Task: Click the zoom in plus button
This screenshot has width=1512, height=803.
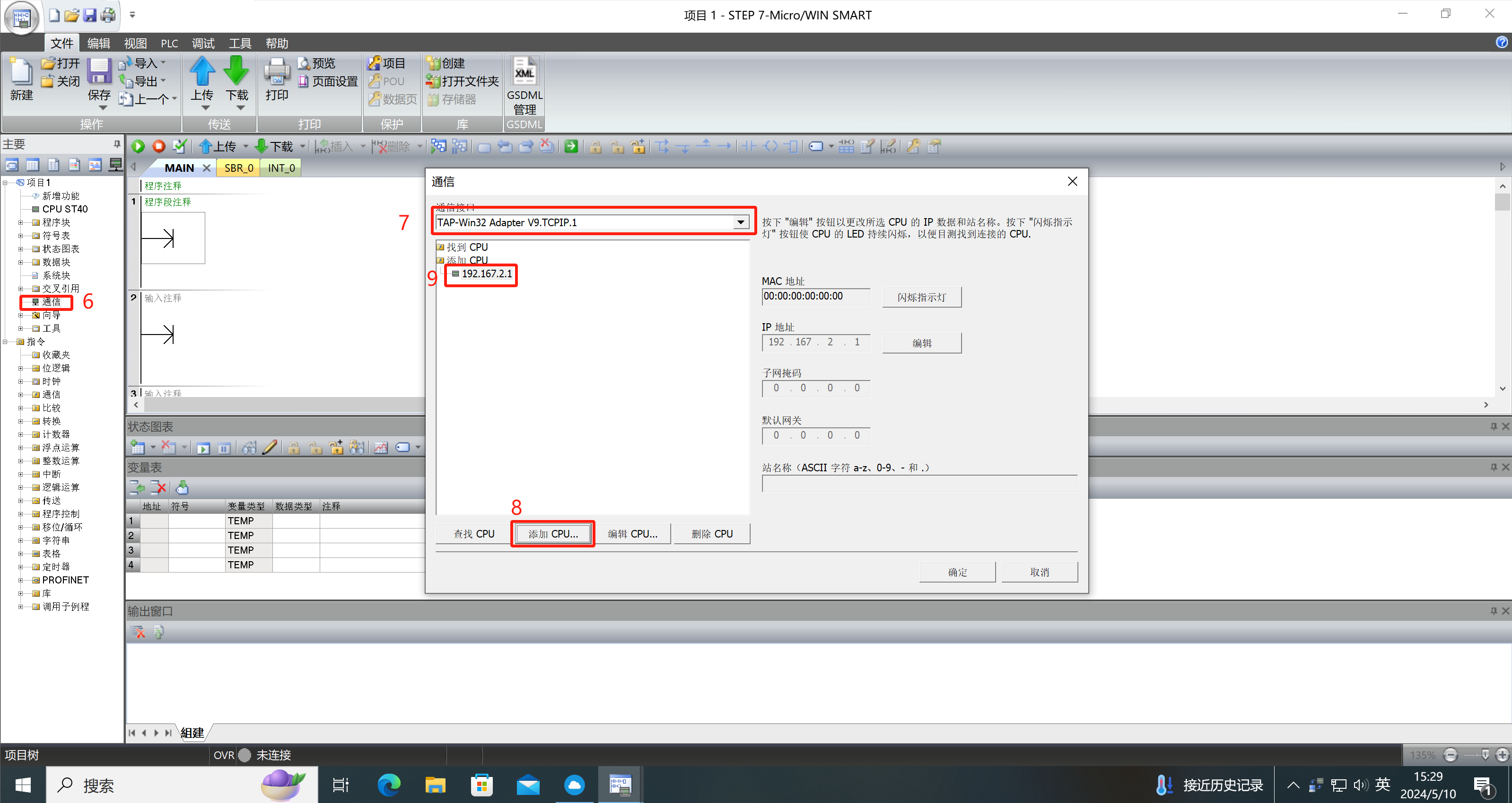Action: pos(1502,755)
